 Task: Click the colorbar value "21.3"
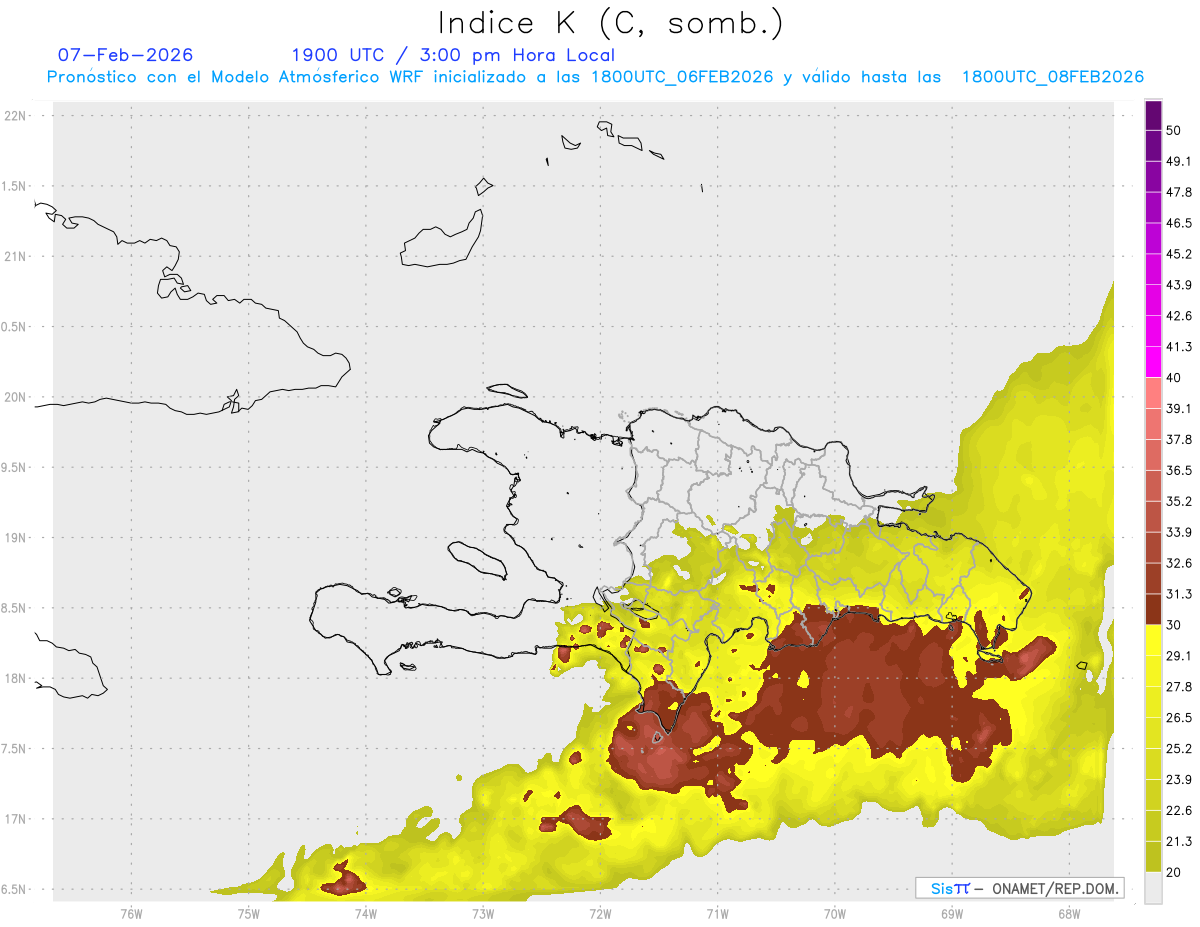(1179, 842)
